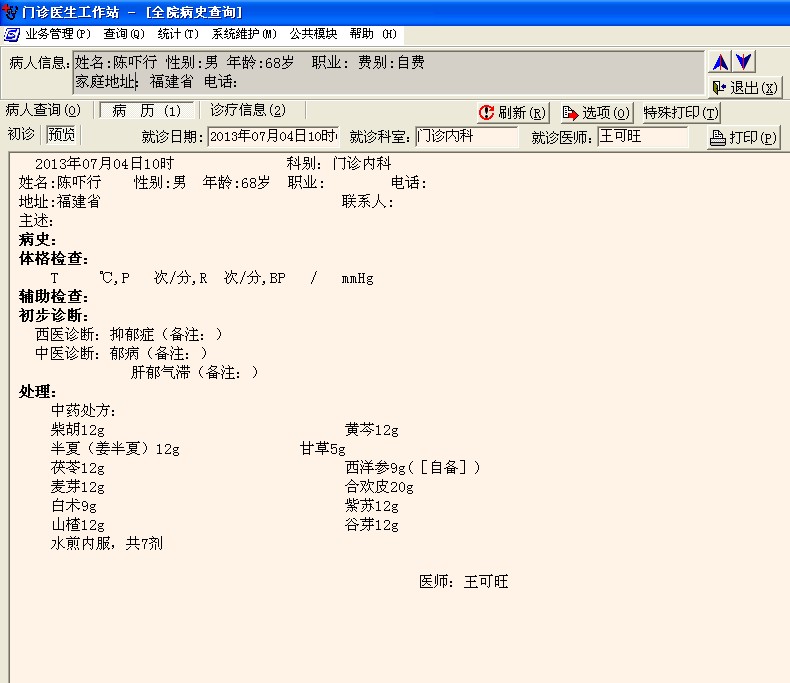The width and height of the screenshot is (790, 683).
Task: Click the 科别: 门诊内科 text in record
Action: (339, 163)
